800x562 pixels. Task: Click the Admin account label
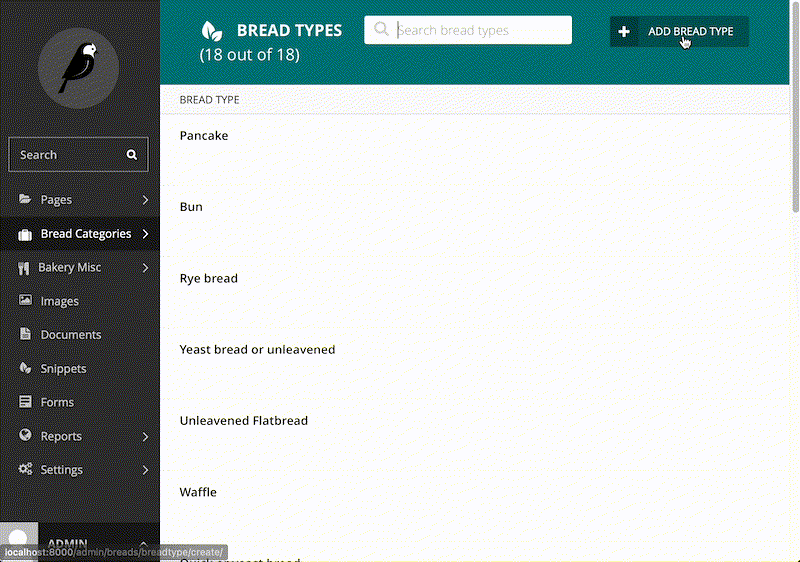[x=67, y=544]
